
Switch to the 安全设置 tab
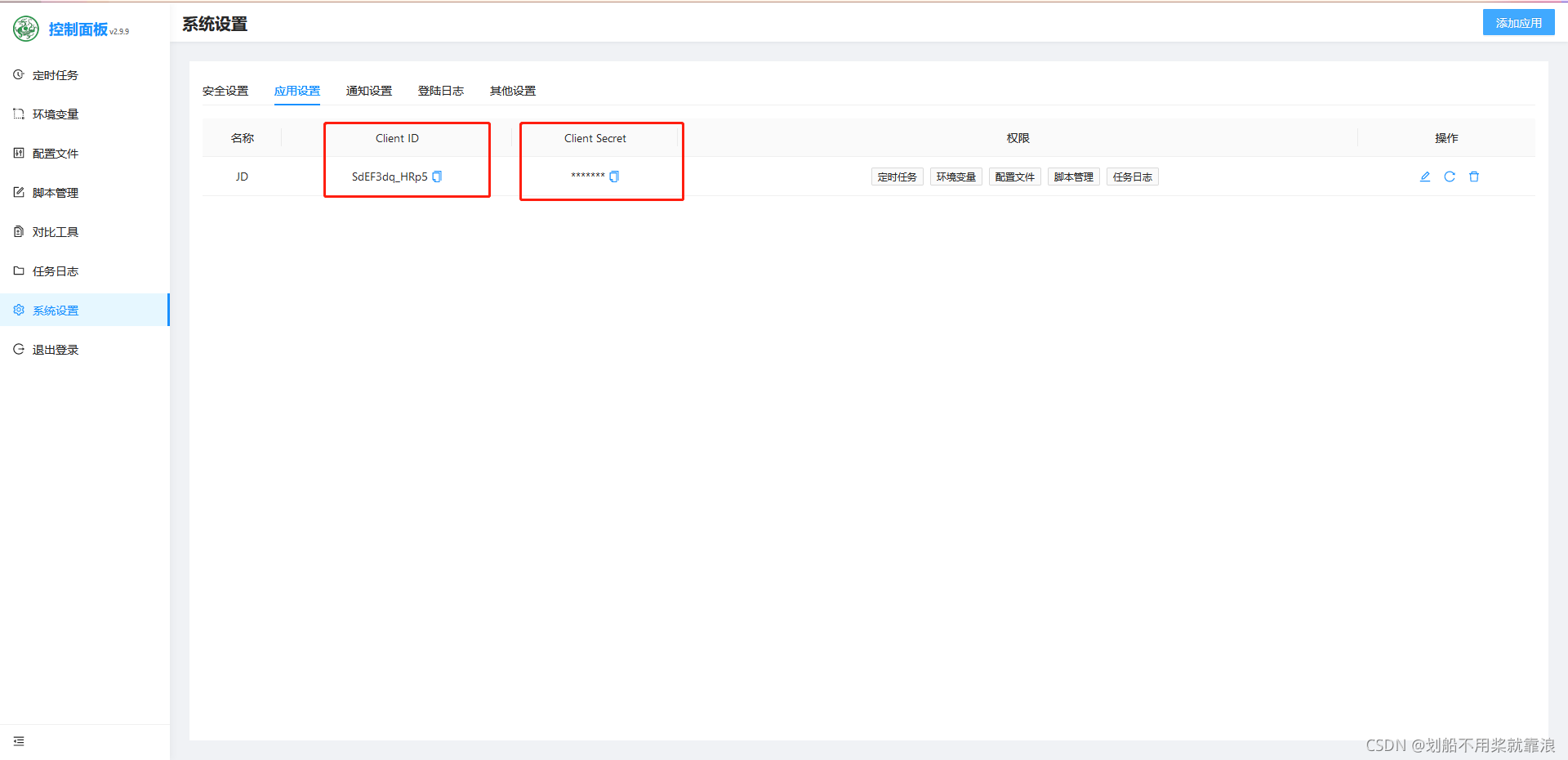(225, 91)
